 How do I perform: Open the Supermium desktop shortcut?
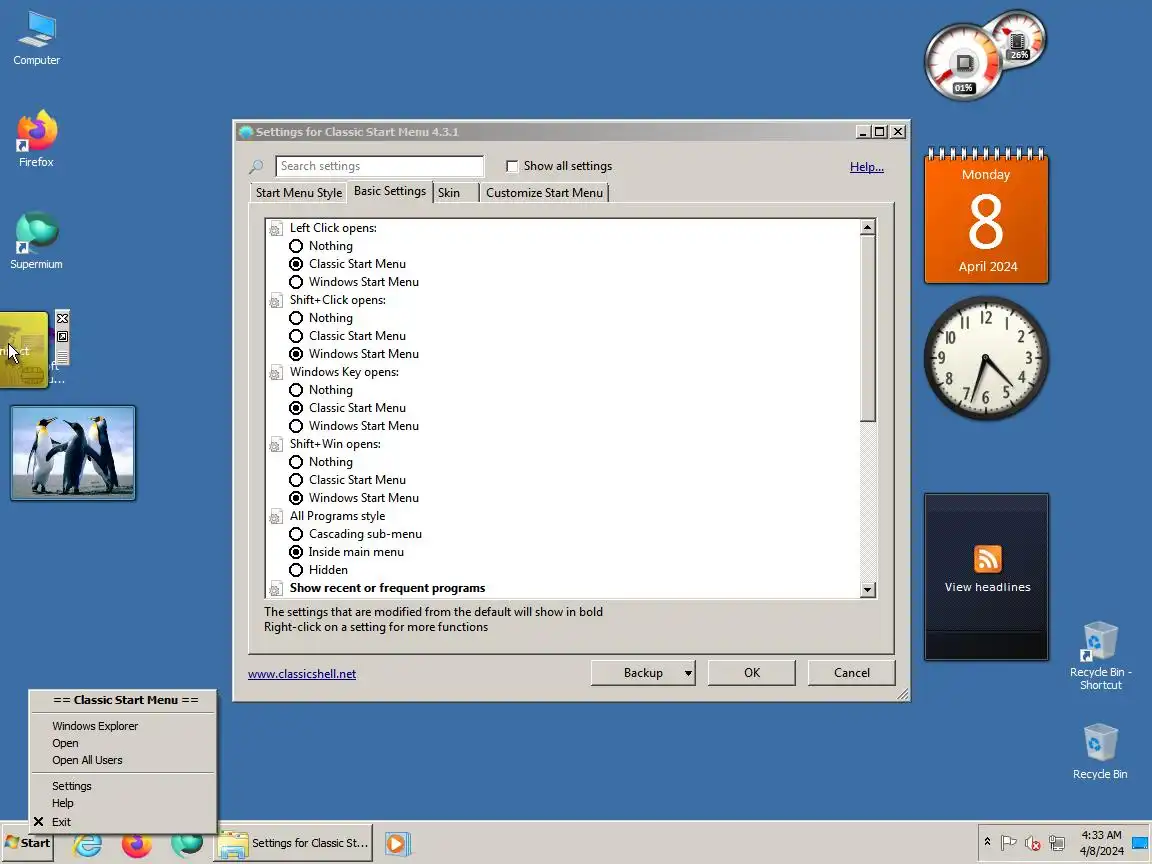tap(36, 240)
